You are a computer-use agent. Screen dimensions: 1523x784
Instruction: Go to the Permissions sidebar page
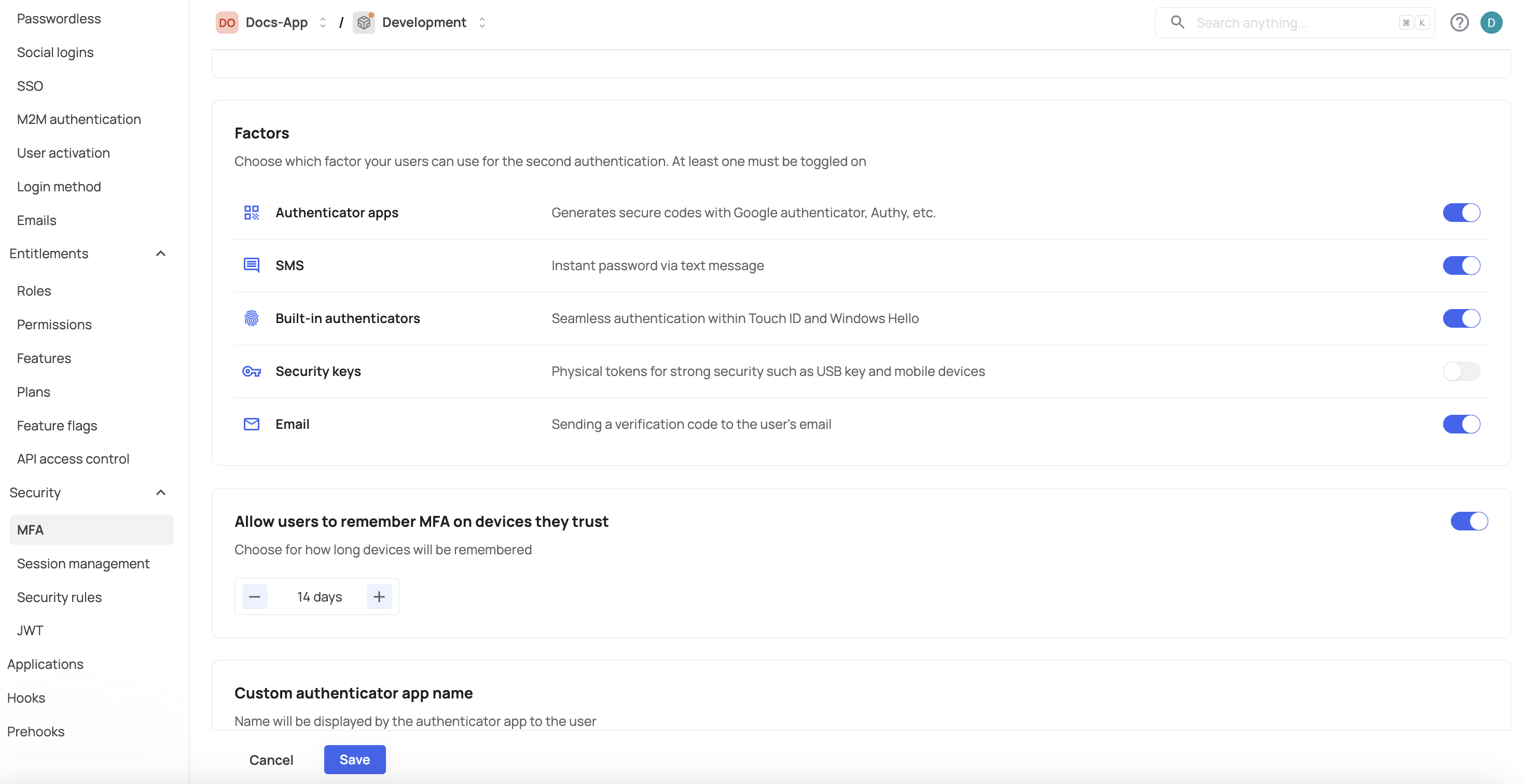click(x=54, y=325)
